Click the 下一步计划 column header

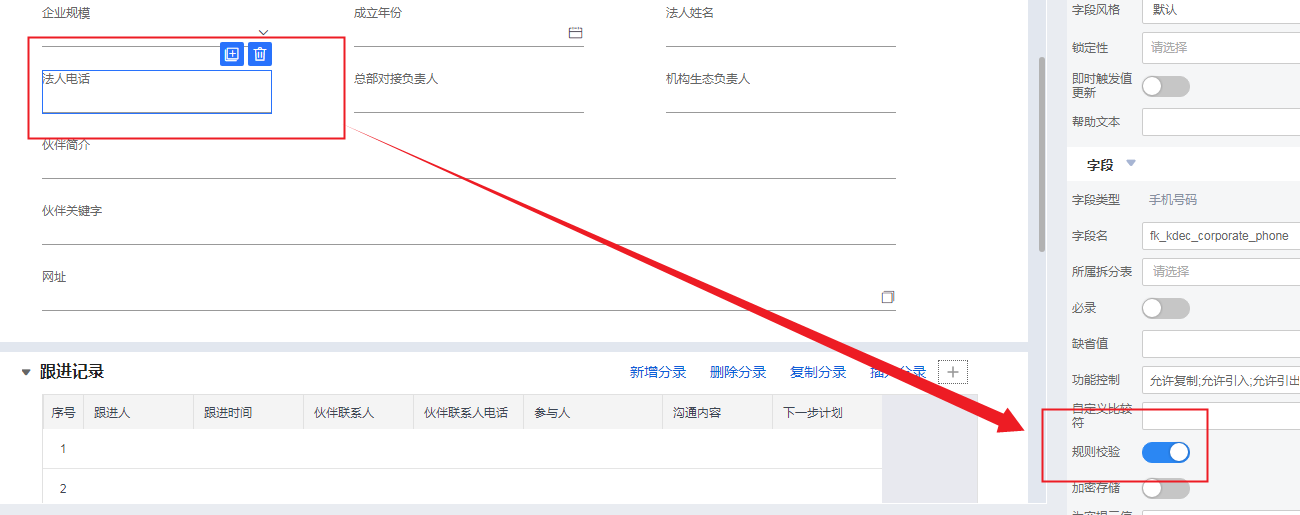pyautogui.click(x=827, y=412)
